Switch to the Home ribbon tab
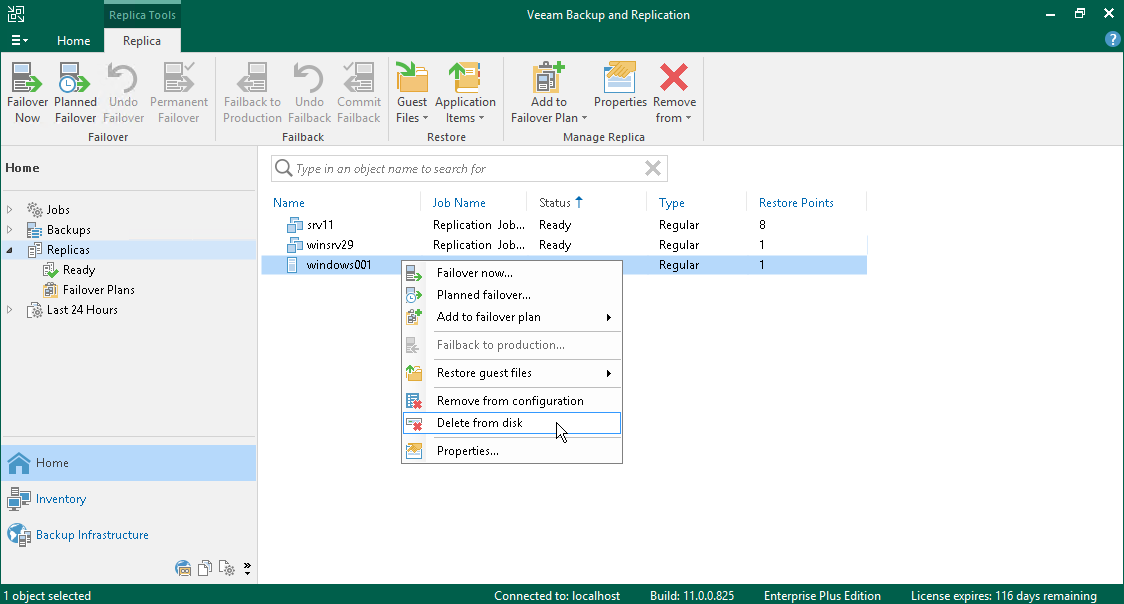 coord(74,41)
